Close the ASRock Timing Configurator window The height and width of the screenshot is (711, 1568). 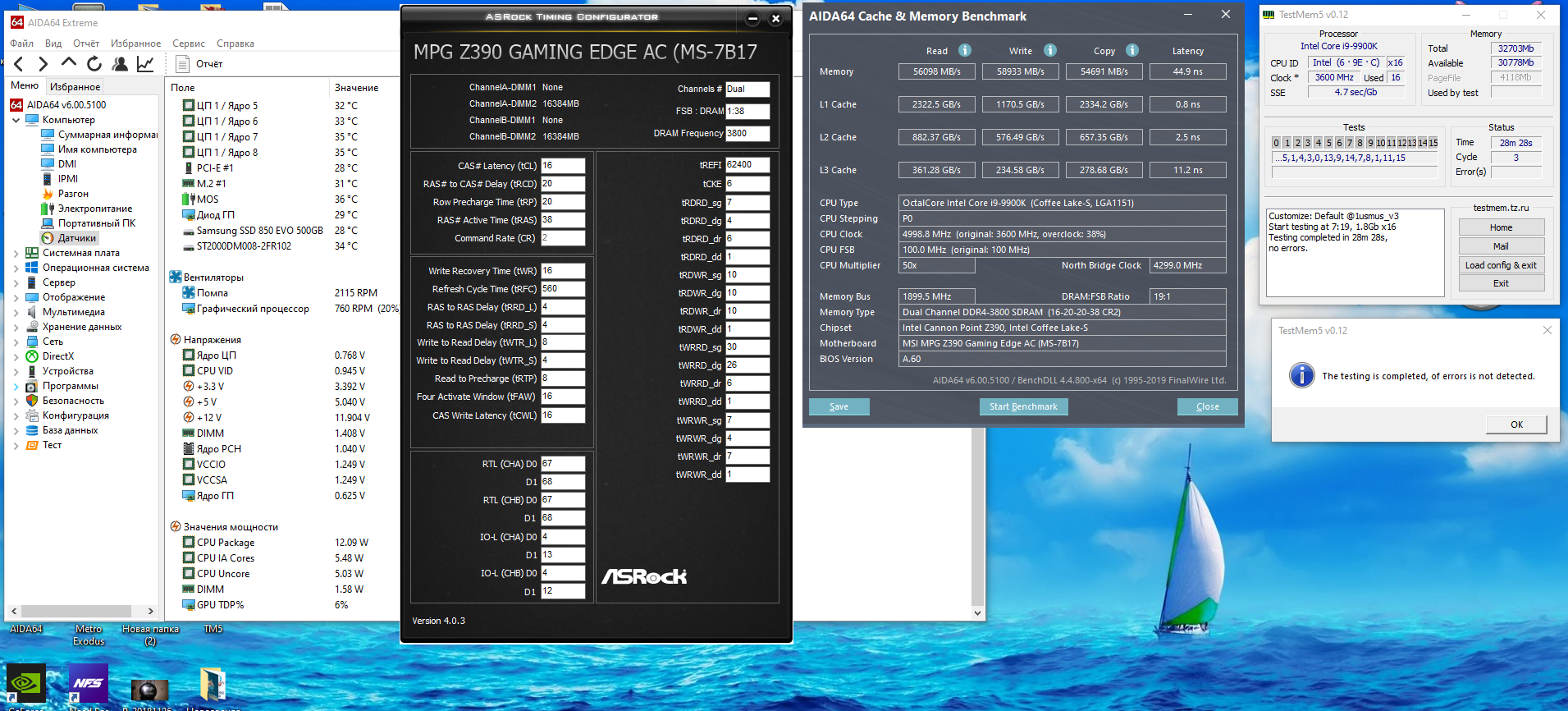click(775, 18)
